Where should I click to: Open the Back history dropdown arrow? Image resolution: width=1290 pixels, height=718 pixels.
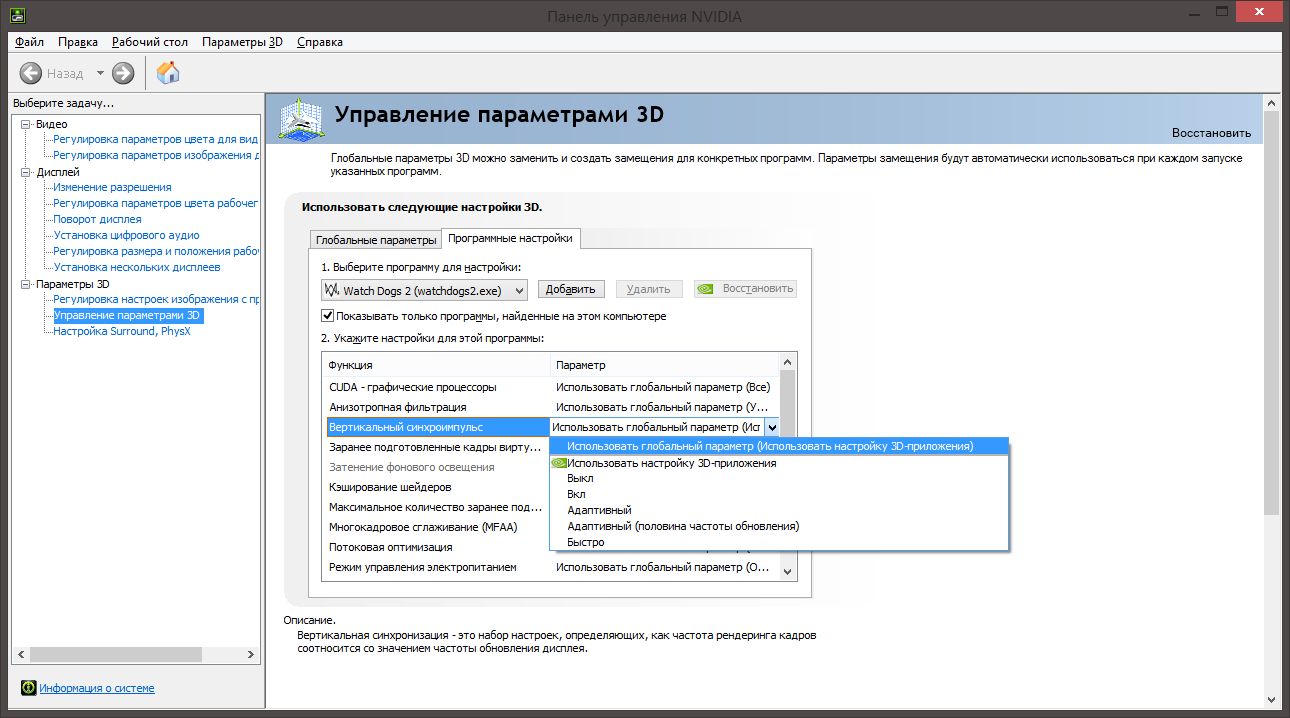[x=100, y=73]
